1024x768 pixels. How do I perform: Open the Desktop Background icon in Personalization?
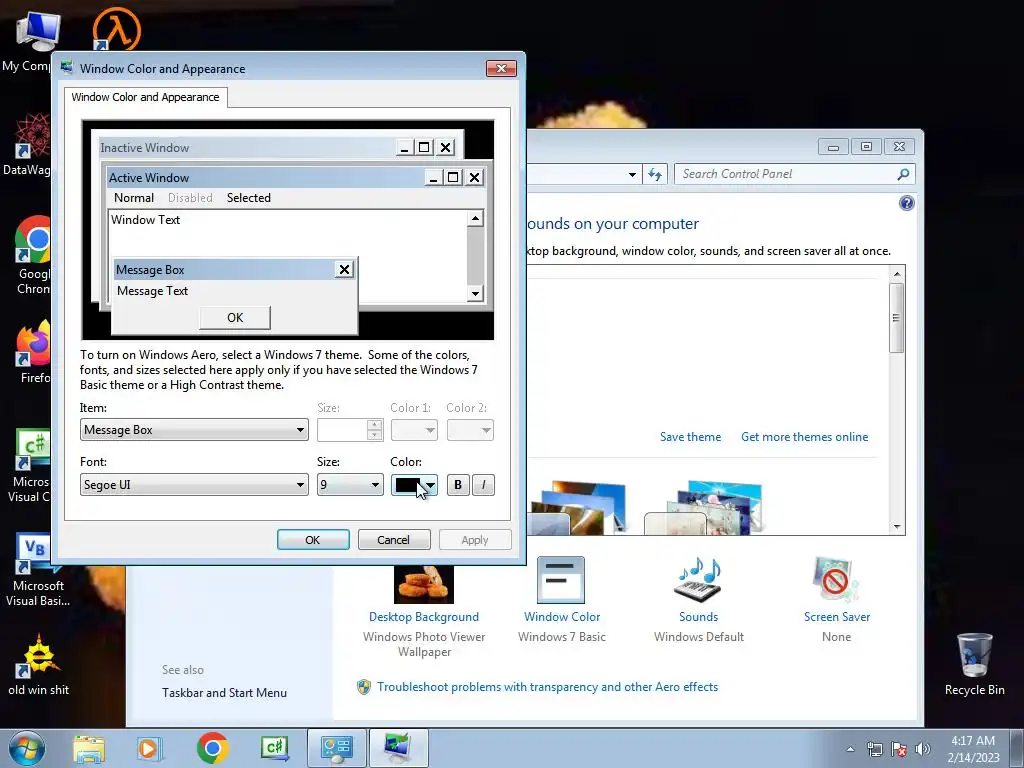click(424, 584)
